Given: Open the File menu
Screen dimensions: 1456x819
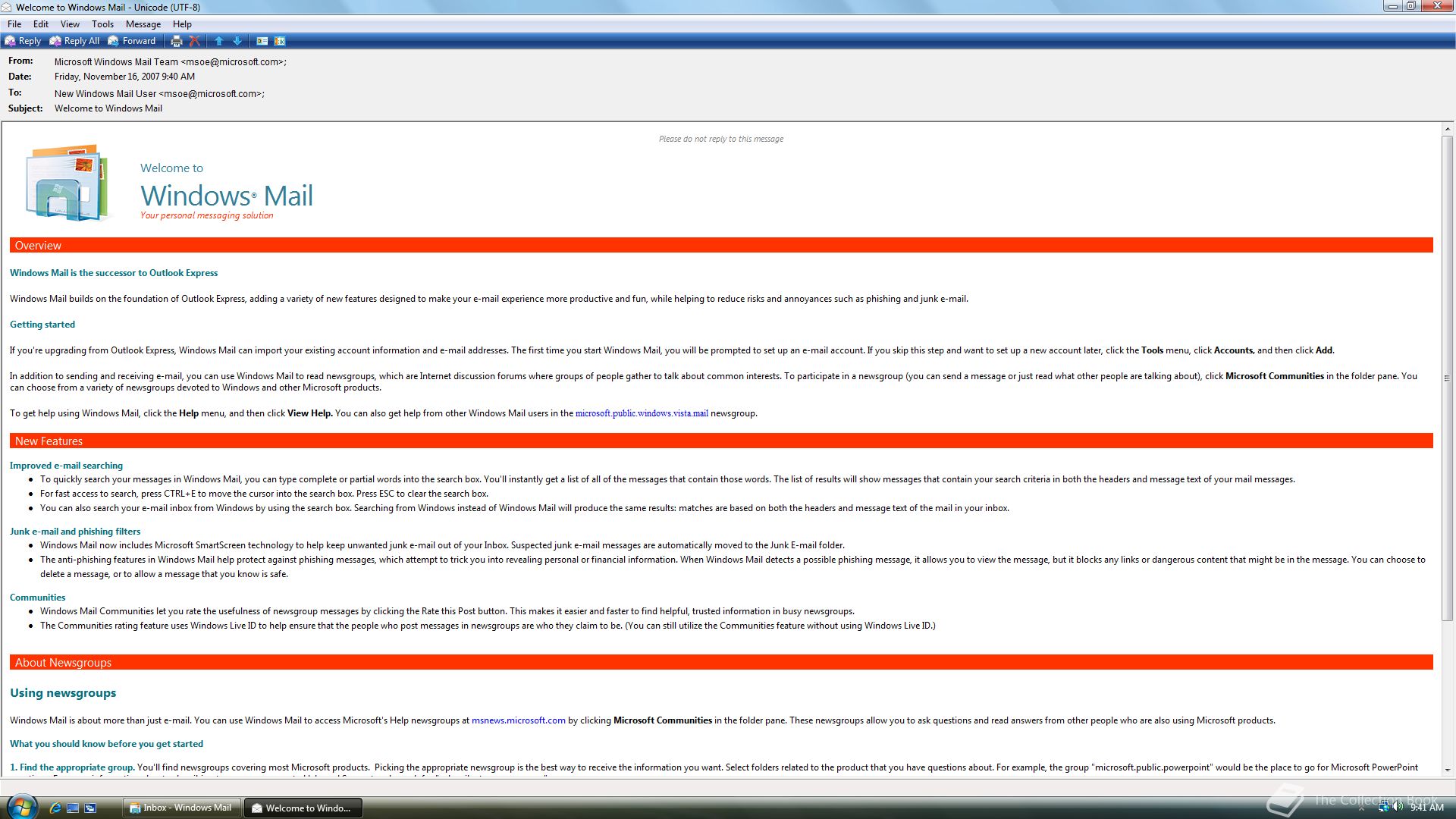Looking at the screenshot, I should tap(14, 24).
